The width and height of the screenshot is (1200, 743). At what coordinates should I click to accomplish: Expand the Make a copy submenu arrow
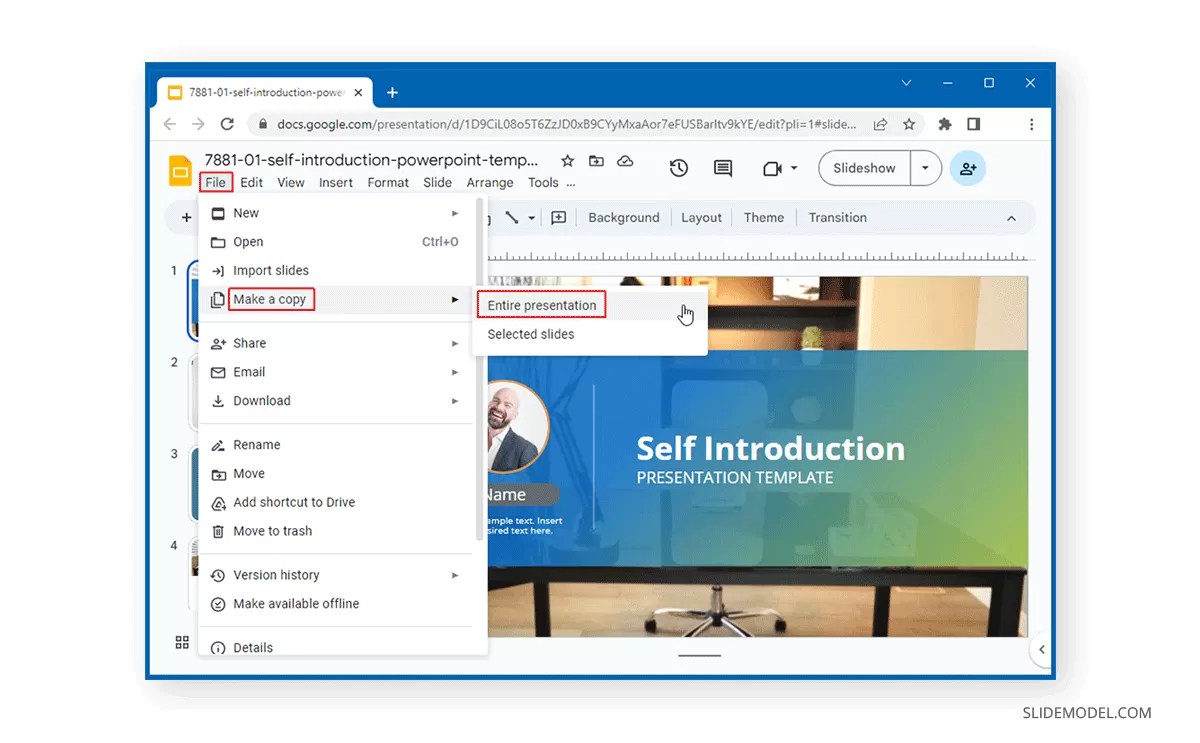(x=455, y=299)
